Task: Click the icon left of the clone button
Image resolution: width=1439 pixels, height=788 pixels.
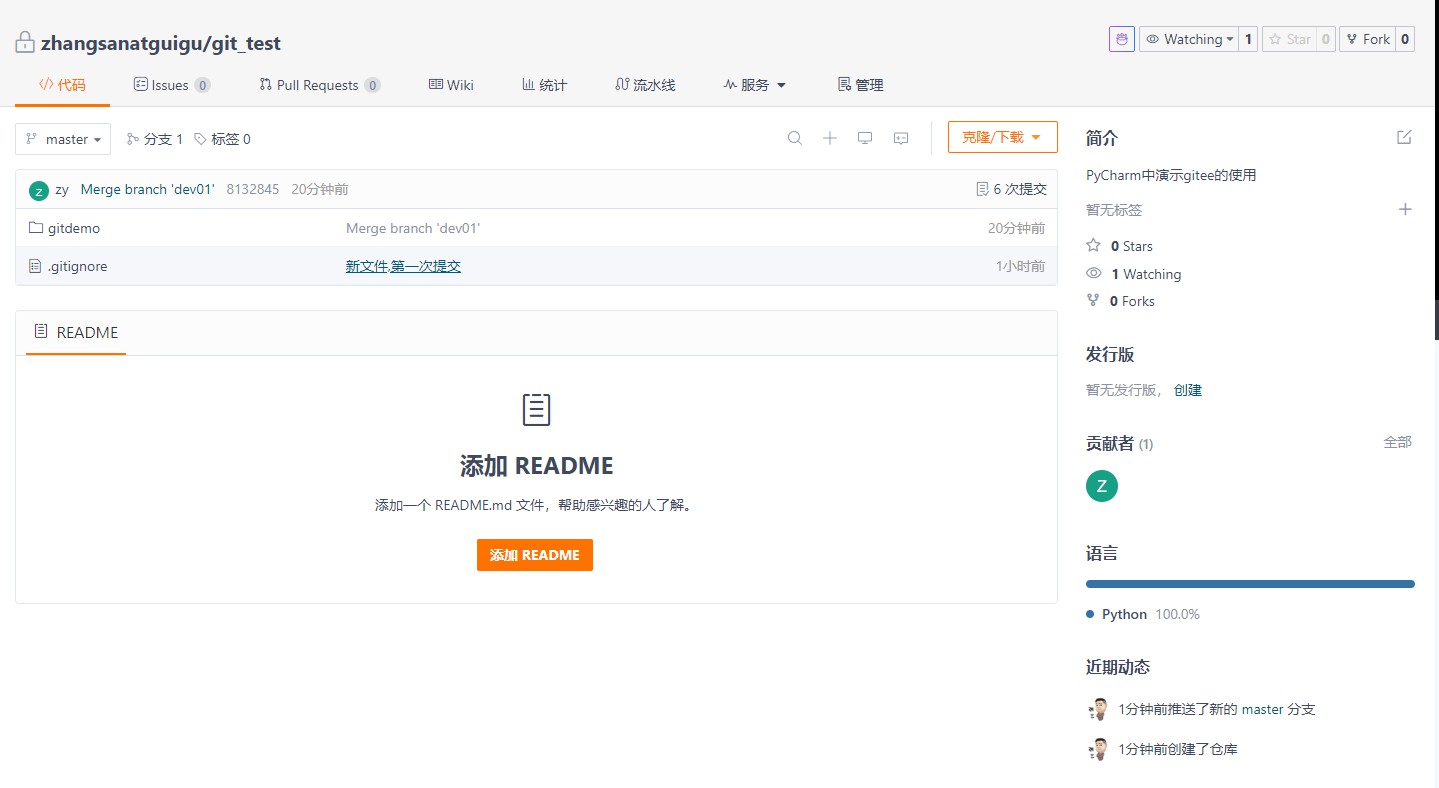Action: pyautogui.click(x=901, y=138)
